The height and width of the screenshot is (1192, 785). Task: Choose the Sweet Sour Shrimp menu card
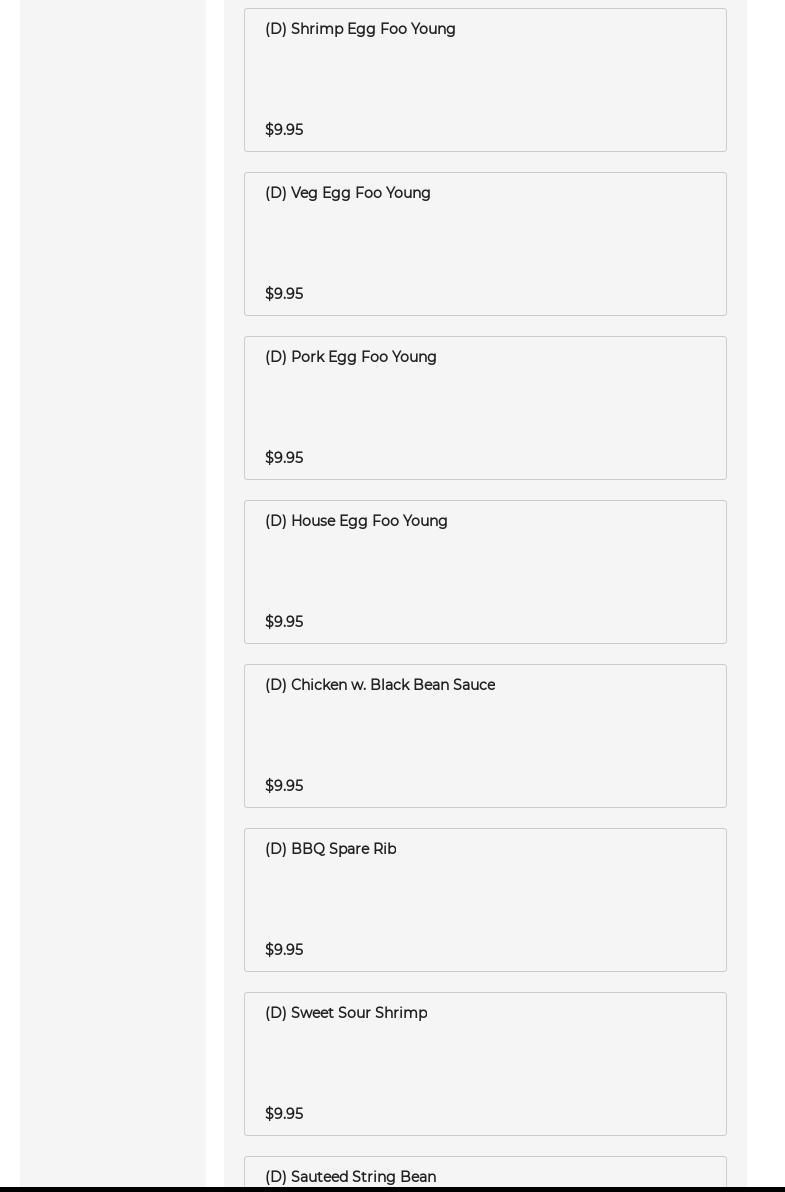tap(485, 1064)
